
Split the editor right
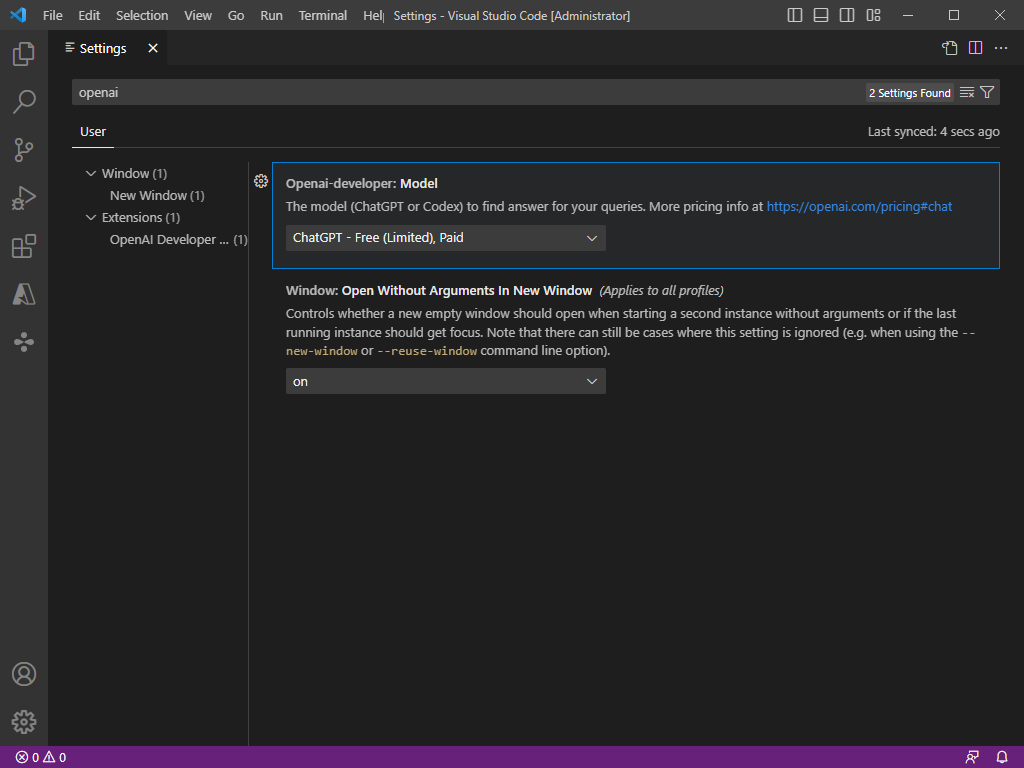(975, 48)
